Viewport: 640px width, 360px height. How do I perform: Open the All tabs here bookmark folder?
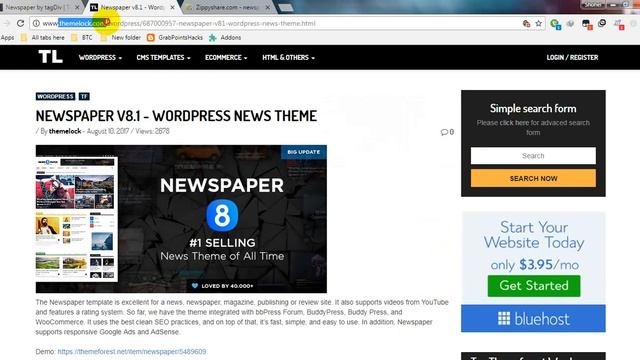pos(43,38)
